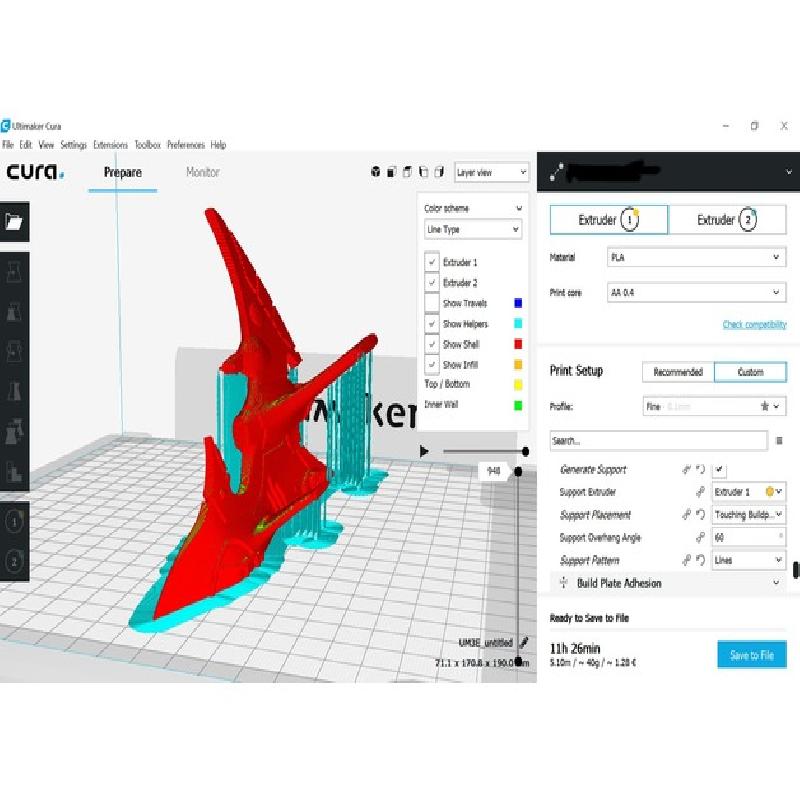Screen dimensions: 800x800
Task: Open the Support Pattern Lines dropdown
Action: [748, 560]
